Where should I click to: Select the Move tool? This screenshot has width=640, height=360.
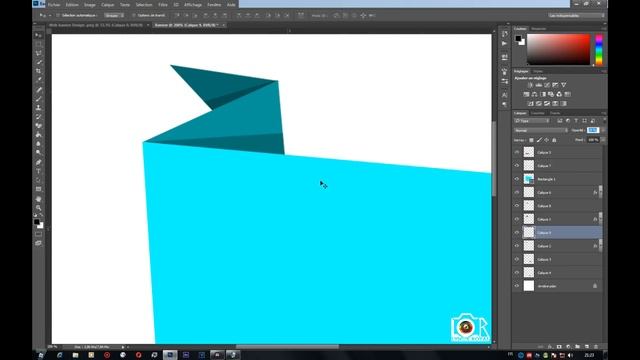point(38,36)
